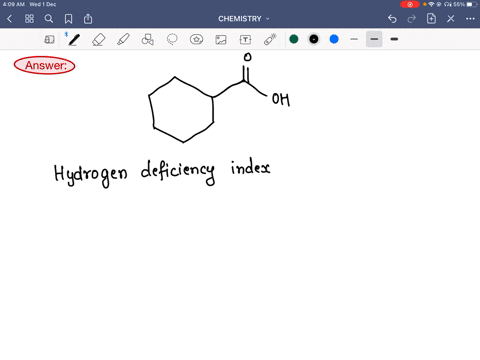Select the Eraser tool
Viewport: 480px width, 360px height.
click(x=98, y=40)
